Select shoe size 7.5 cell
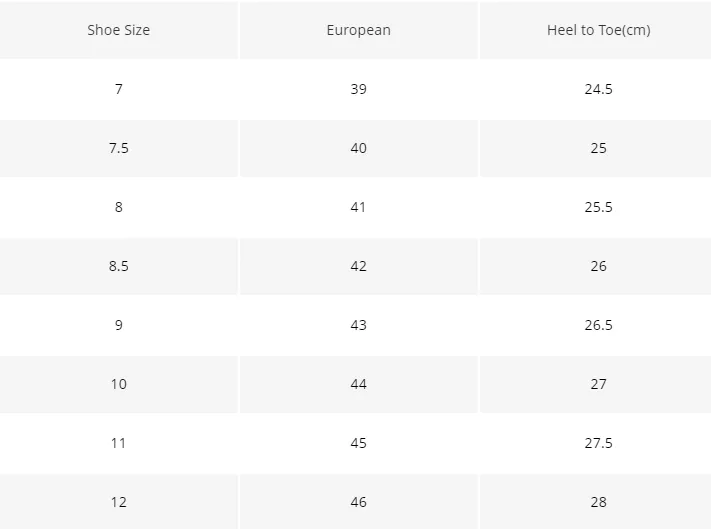The image size is (711, 529). 118,148
